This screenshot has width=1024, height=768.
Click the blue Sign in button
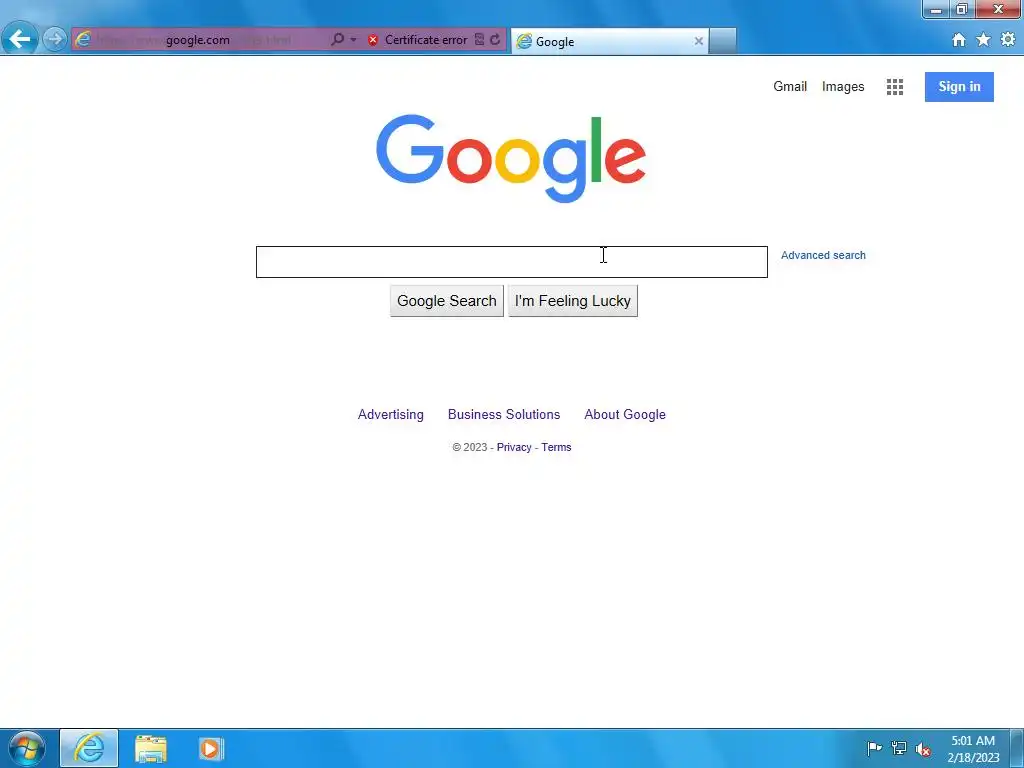coord(959,87)
